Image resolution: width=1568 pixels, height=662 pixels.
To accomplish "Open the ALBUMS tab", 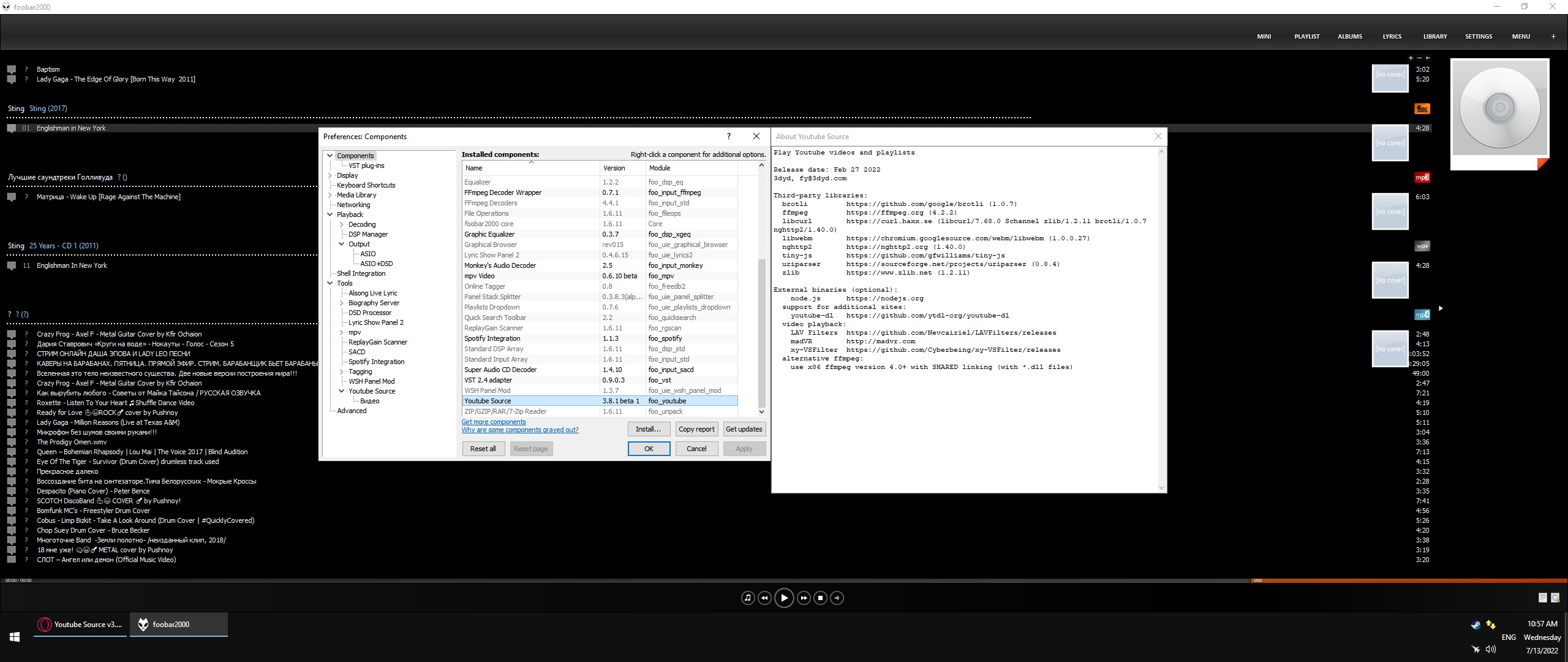I will (x=1349, y=36).
